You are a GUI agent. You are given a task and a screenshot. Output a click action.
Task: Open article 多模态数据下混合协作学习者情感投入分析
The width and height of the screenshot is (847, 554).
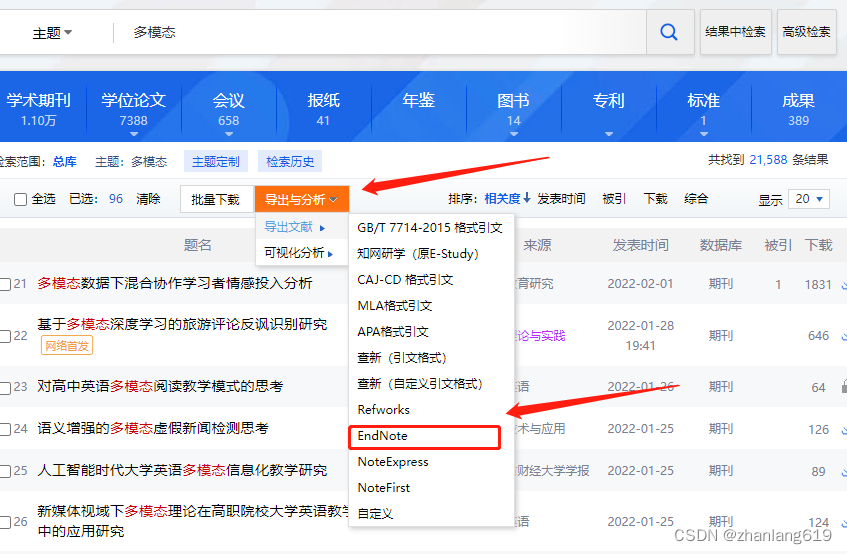point(174,283)
